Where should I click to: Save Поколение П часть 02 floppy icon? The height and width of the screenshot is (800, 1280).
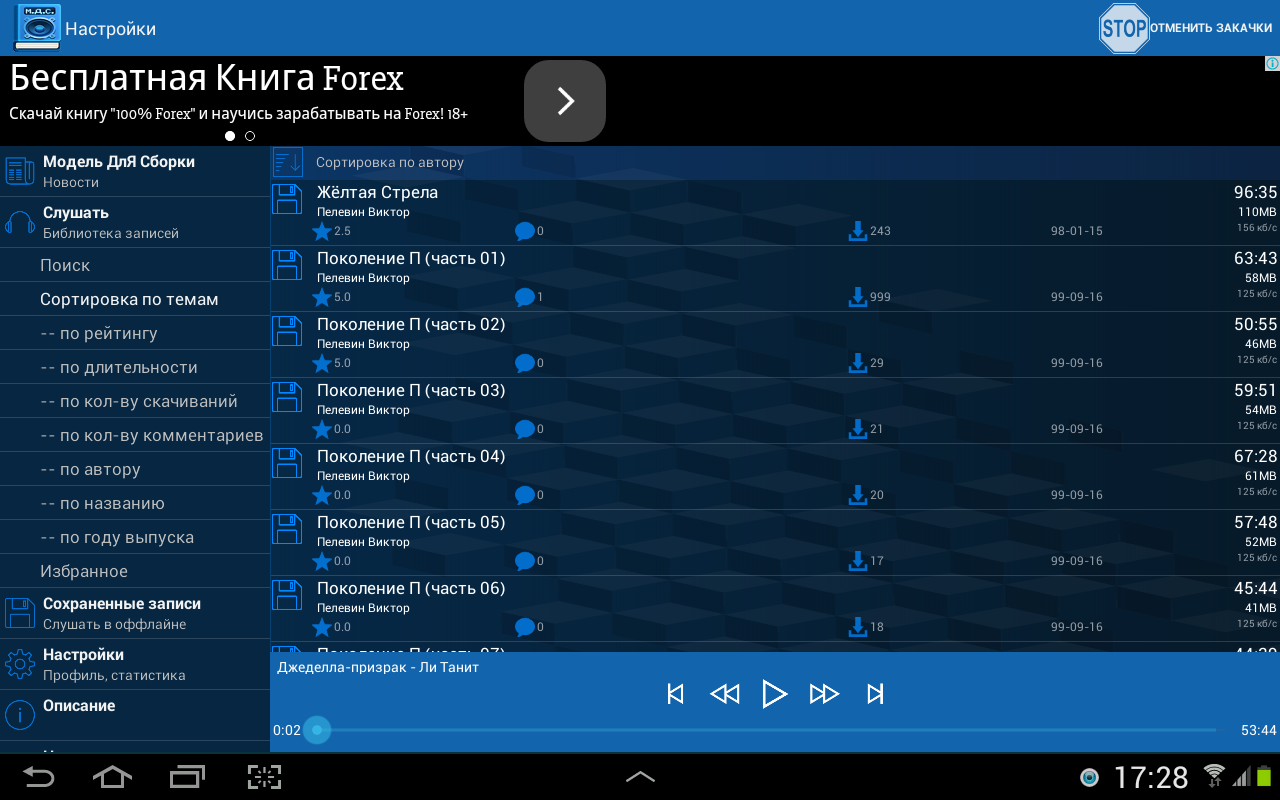pyautogui.click(x=288, y=331)
